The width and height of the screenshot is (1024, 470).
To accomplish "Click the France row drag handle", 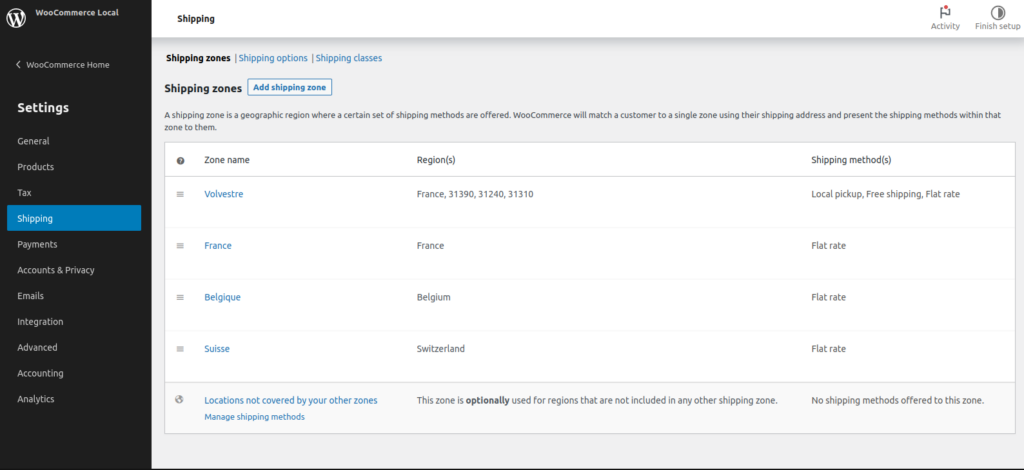I will 180,246.
